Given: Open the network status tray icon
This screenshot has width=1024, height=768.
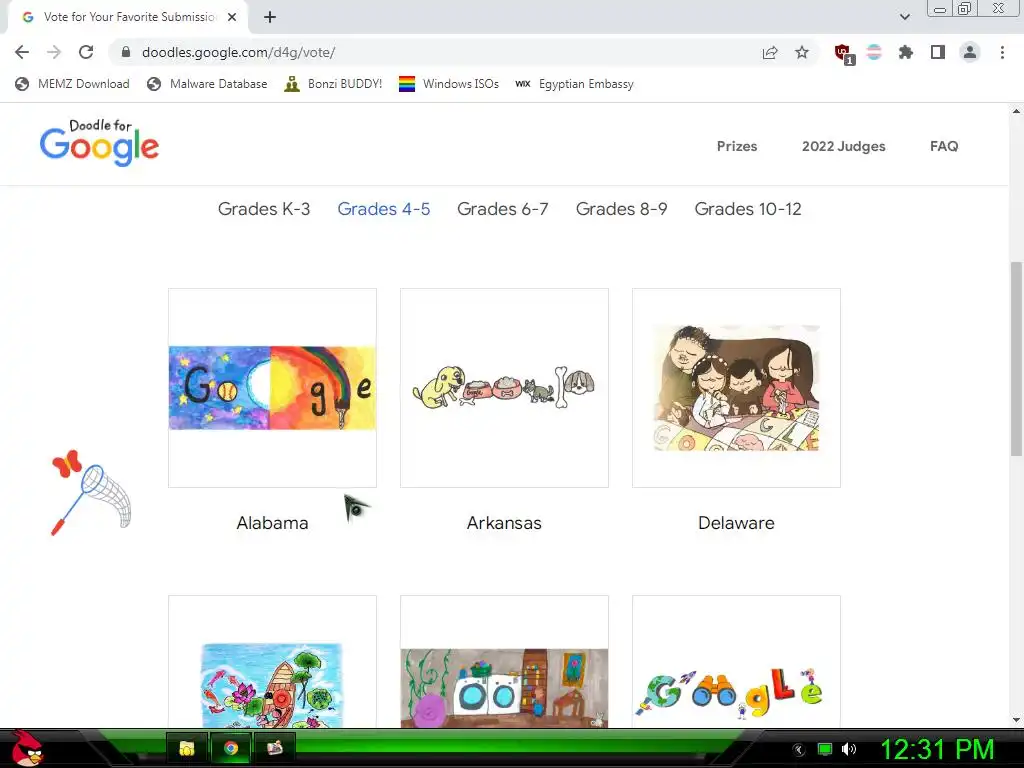Looking at the screenshot, I should [825, 750].
